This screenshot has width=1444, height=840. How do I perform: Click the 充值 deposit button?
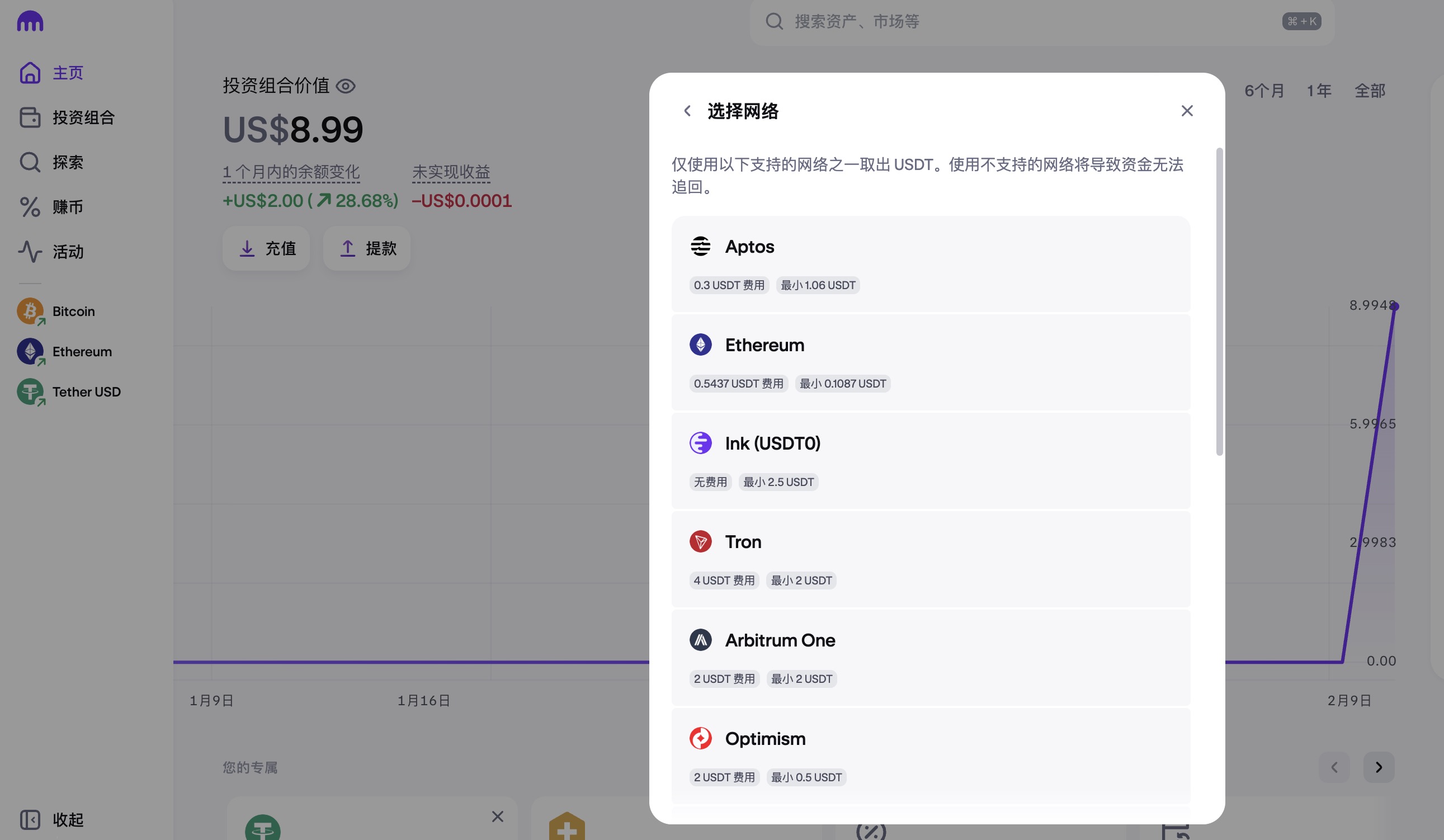click(266, 248)
